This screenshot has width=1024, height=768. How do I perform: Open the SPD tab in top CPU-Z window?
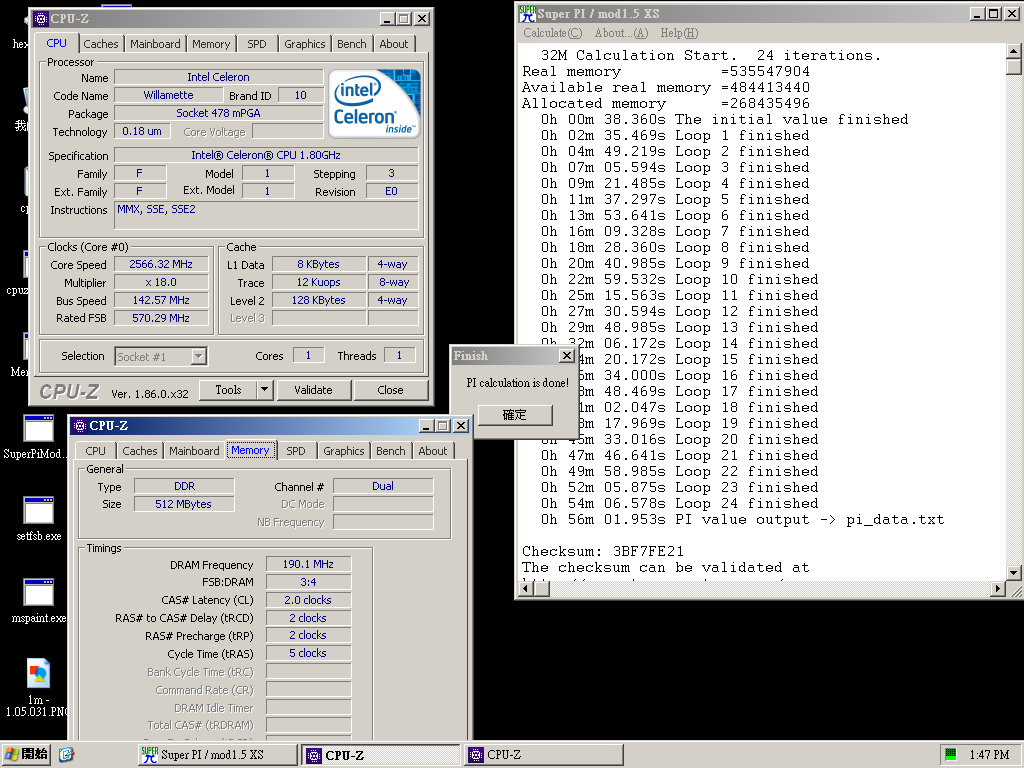click(257, 44)
